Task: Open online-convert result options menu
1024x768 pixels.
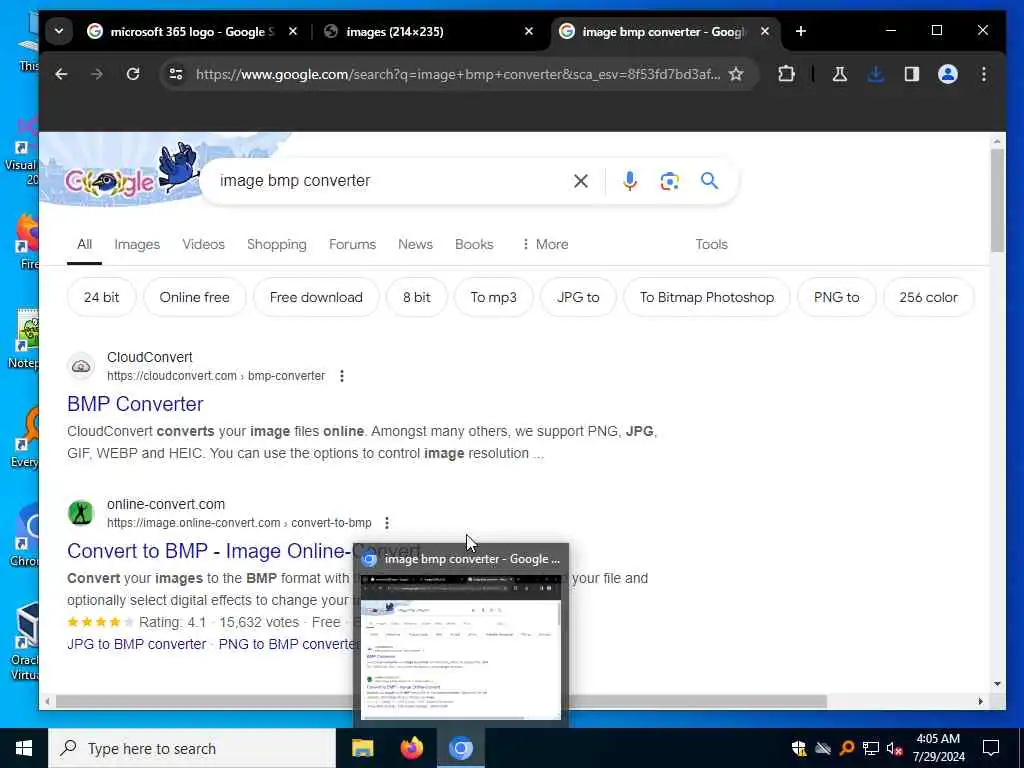Action: click(387, 522)
